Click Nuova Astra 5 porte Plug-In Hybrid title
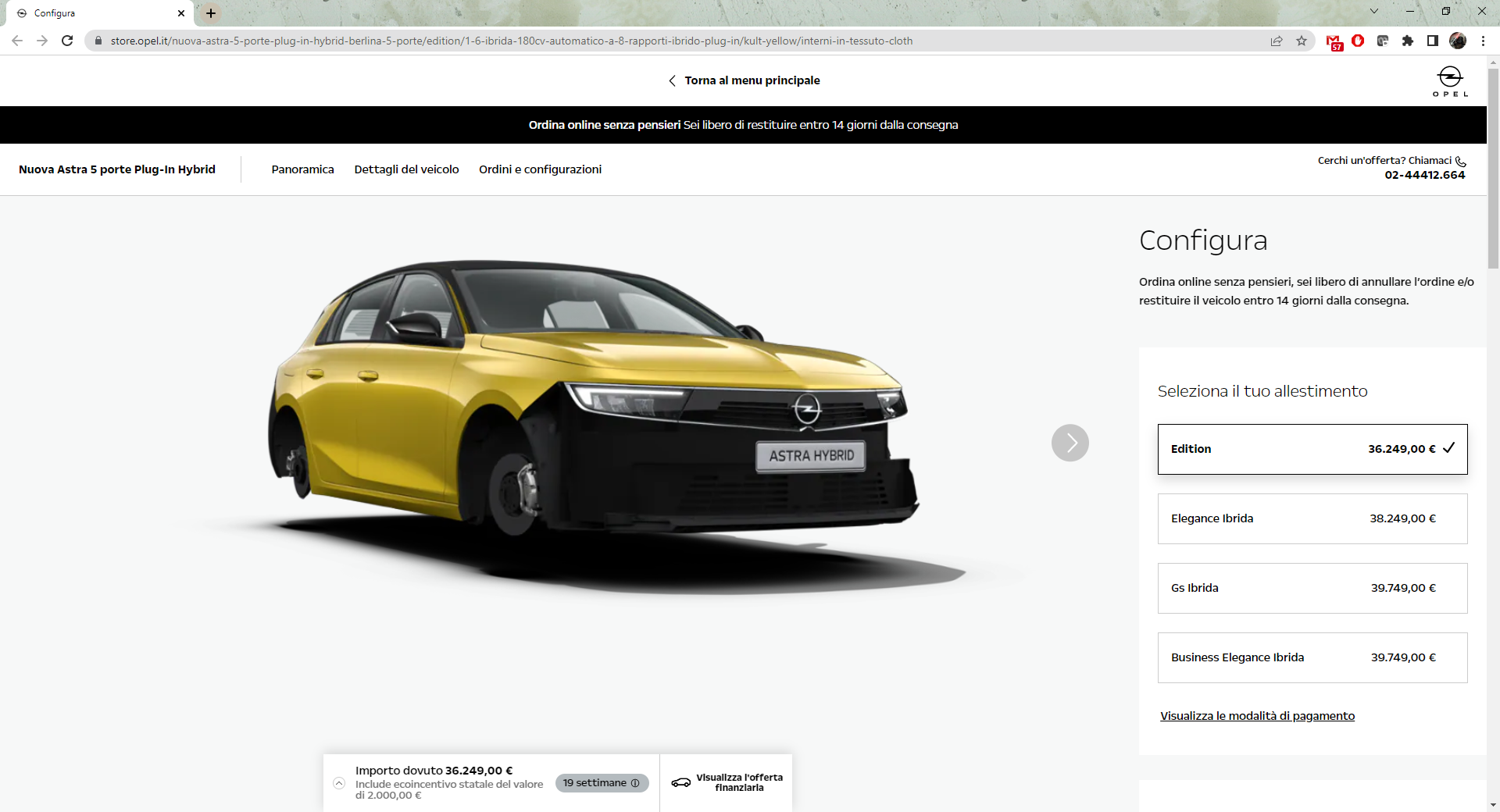1500x812 pixels. pyautogui.click(x=117, y=169)
